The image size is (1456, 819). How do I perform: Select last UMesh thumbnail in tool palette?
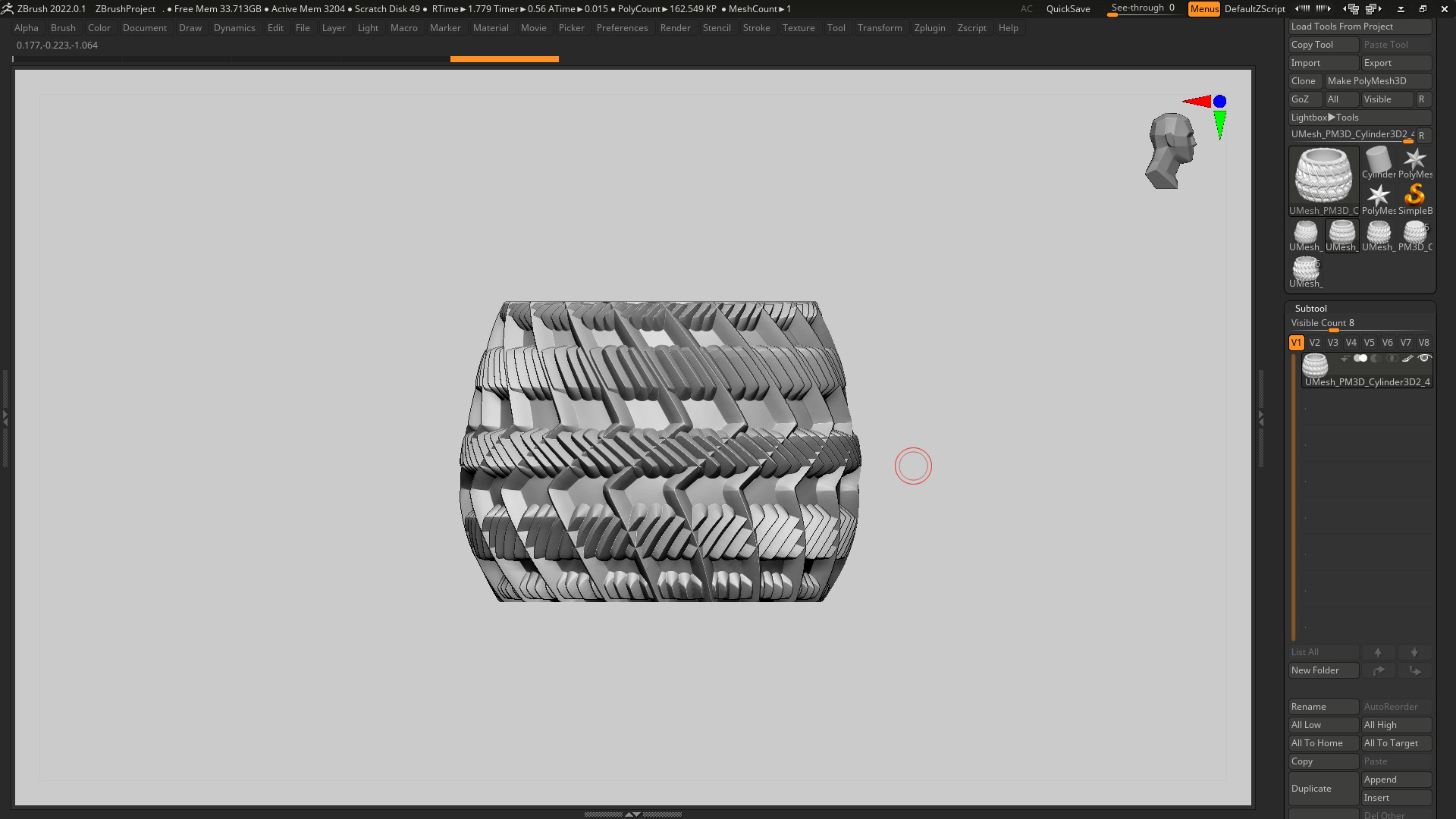tap(1305, 272)
